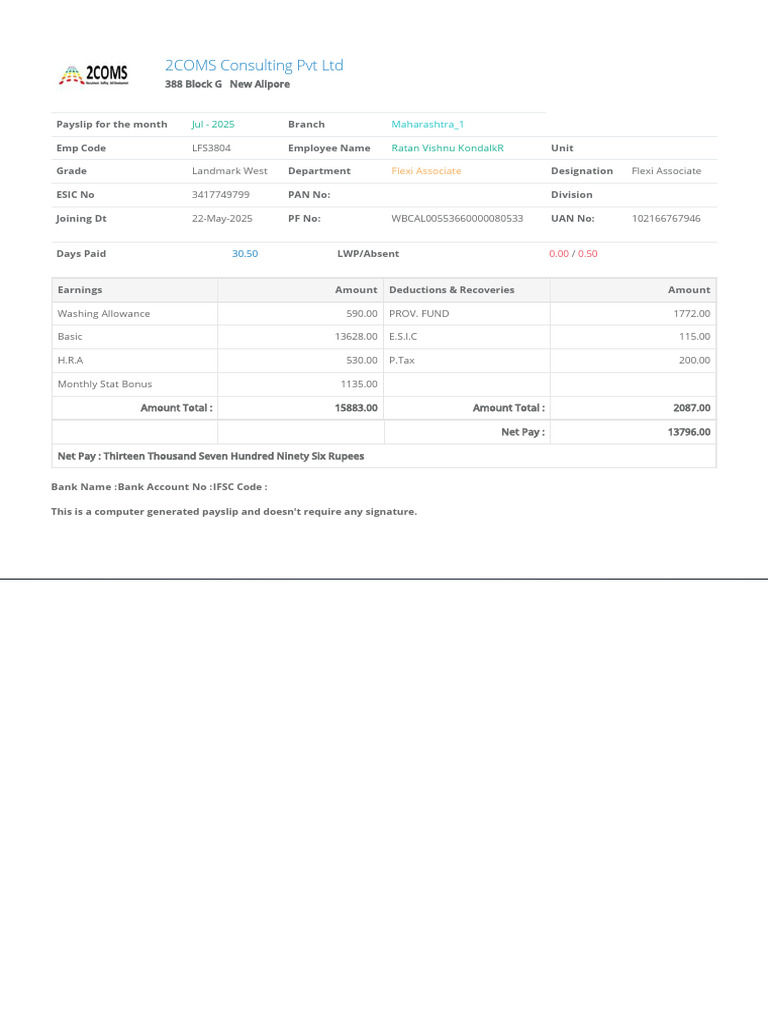Select the 'E.S.I.C' deduction label

pyautogui.click(x=403, y=337)
